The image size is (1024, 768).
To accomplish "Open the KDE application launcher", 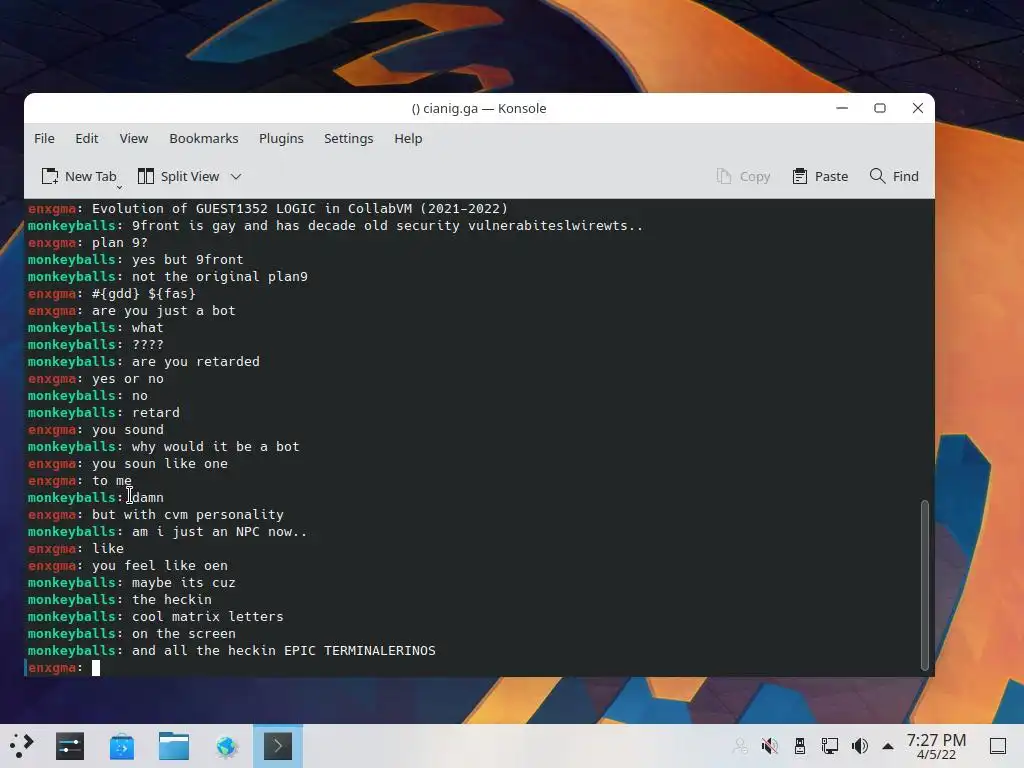I will point(21,746).
